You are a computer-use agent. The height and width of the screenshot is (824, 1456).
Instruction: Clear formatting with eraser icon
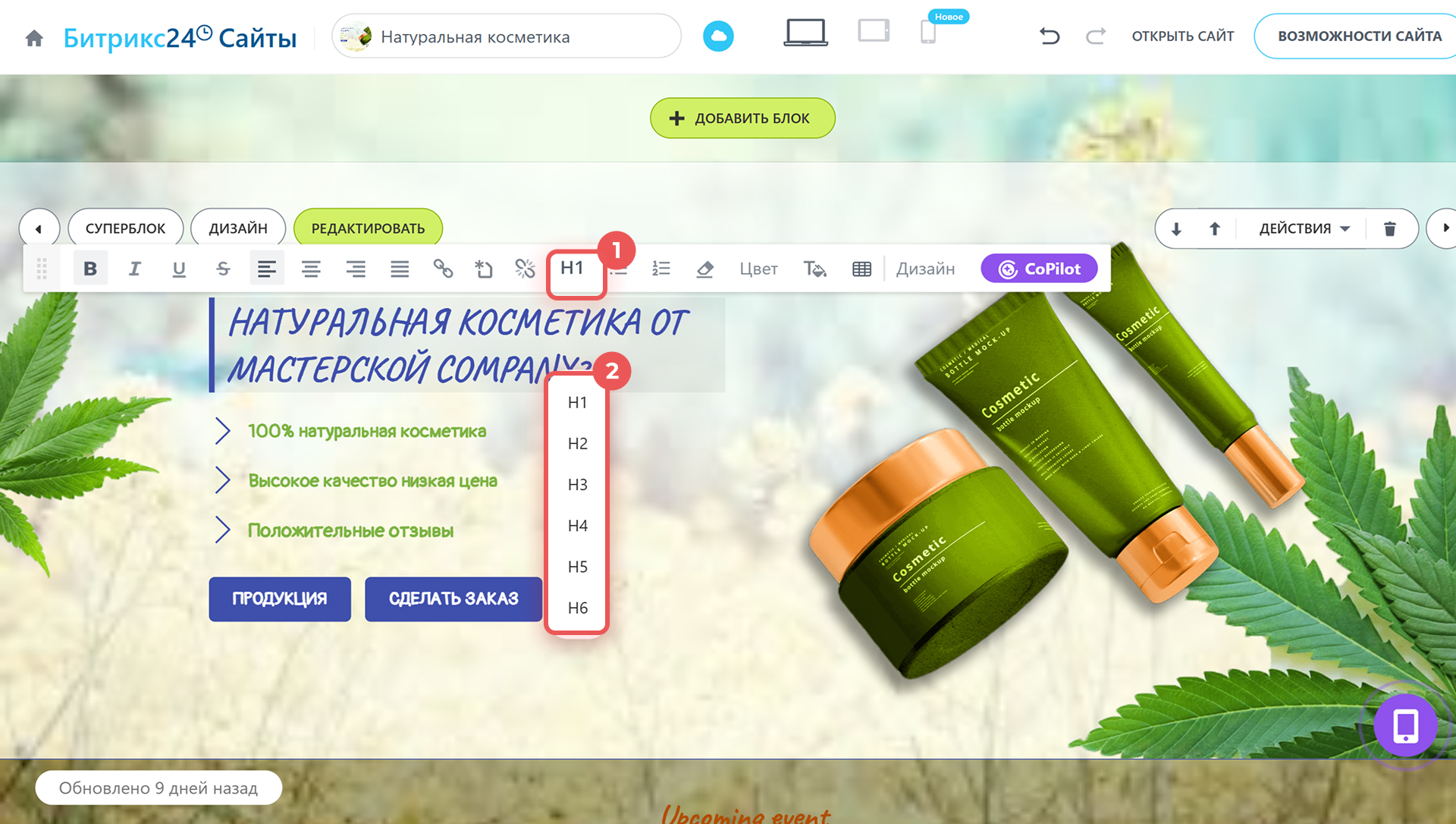pos(704,269)
